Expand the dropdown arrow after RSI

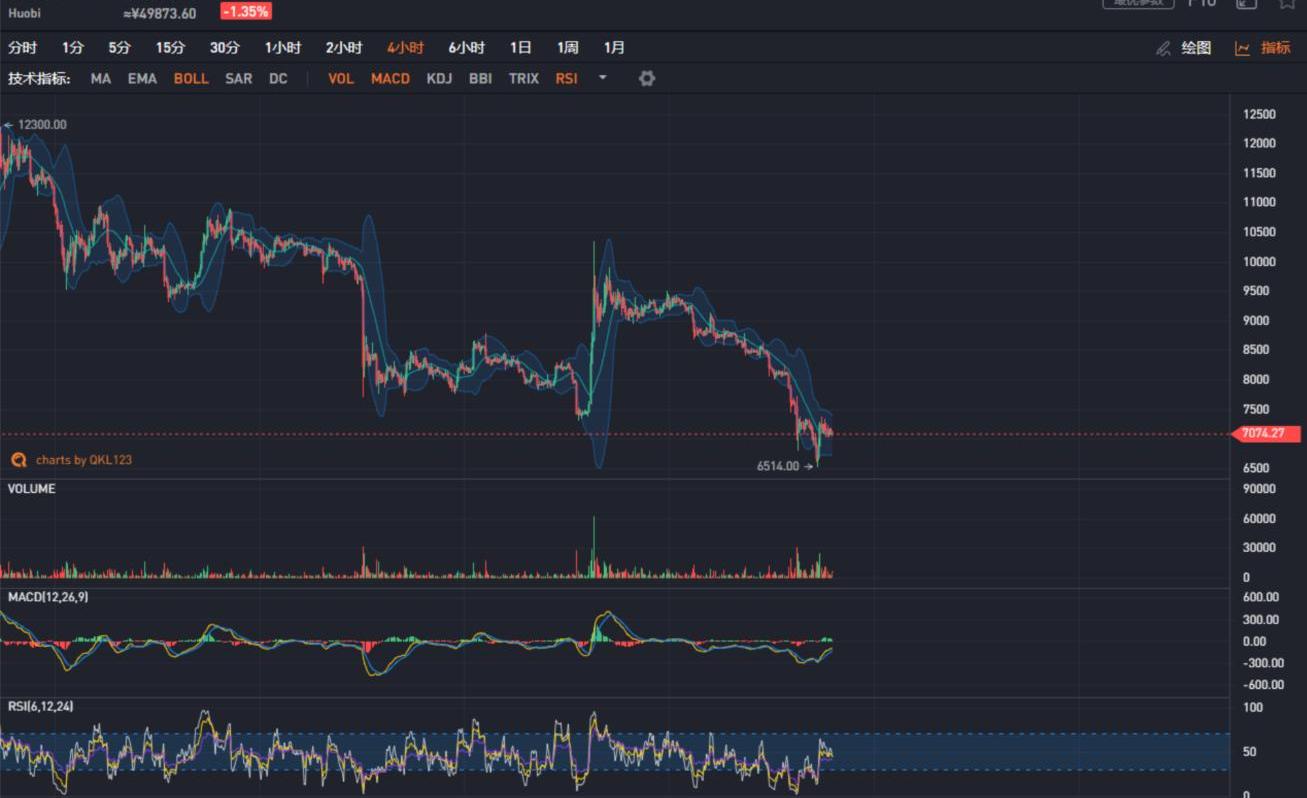click(602, 77)
